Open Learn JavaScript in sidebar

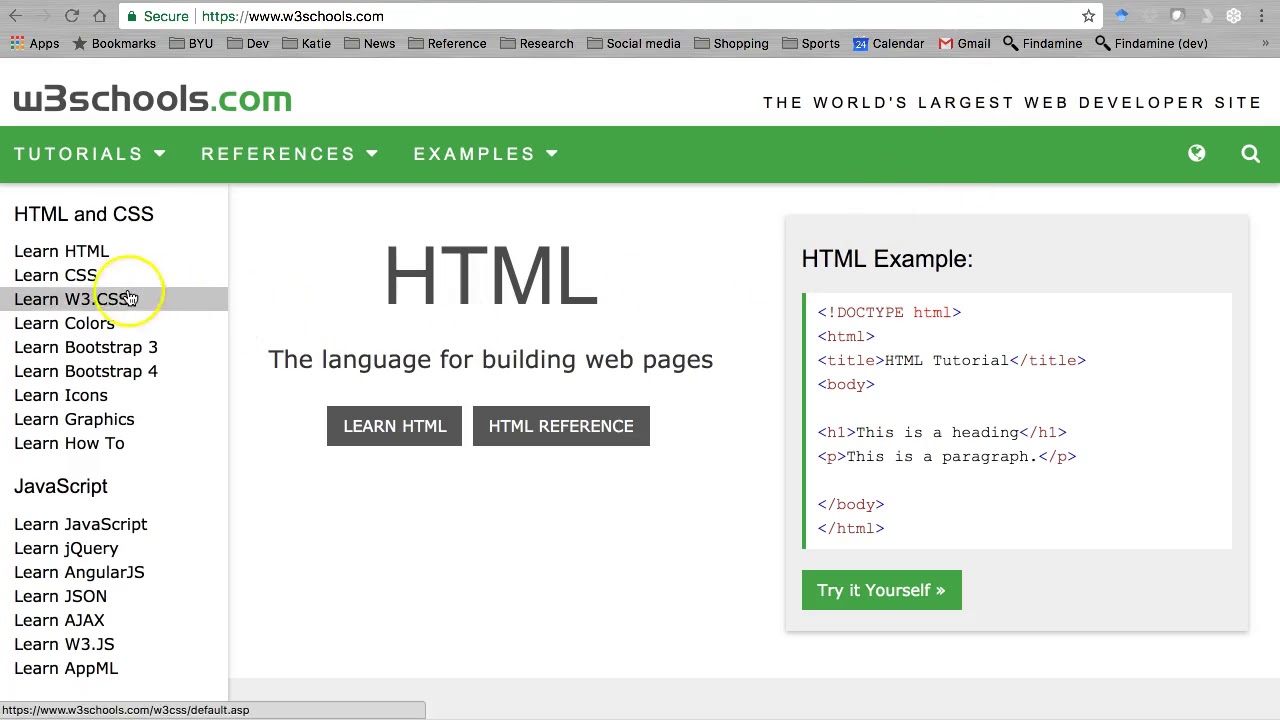click(80, 524)
